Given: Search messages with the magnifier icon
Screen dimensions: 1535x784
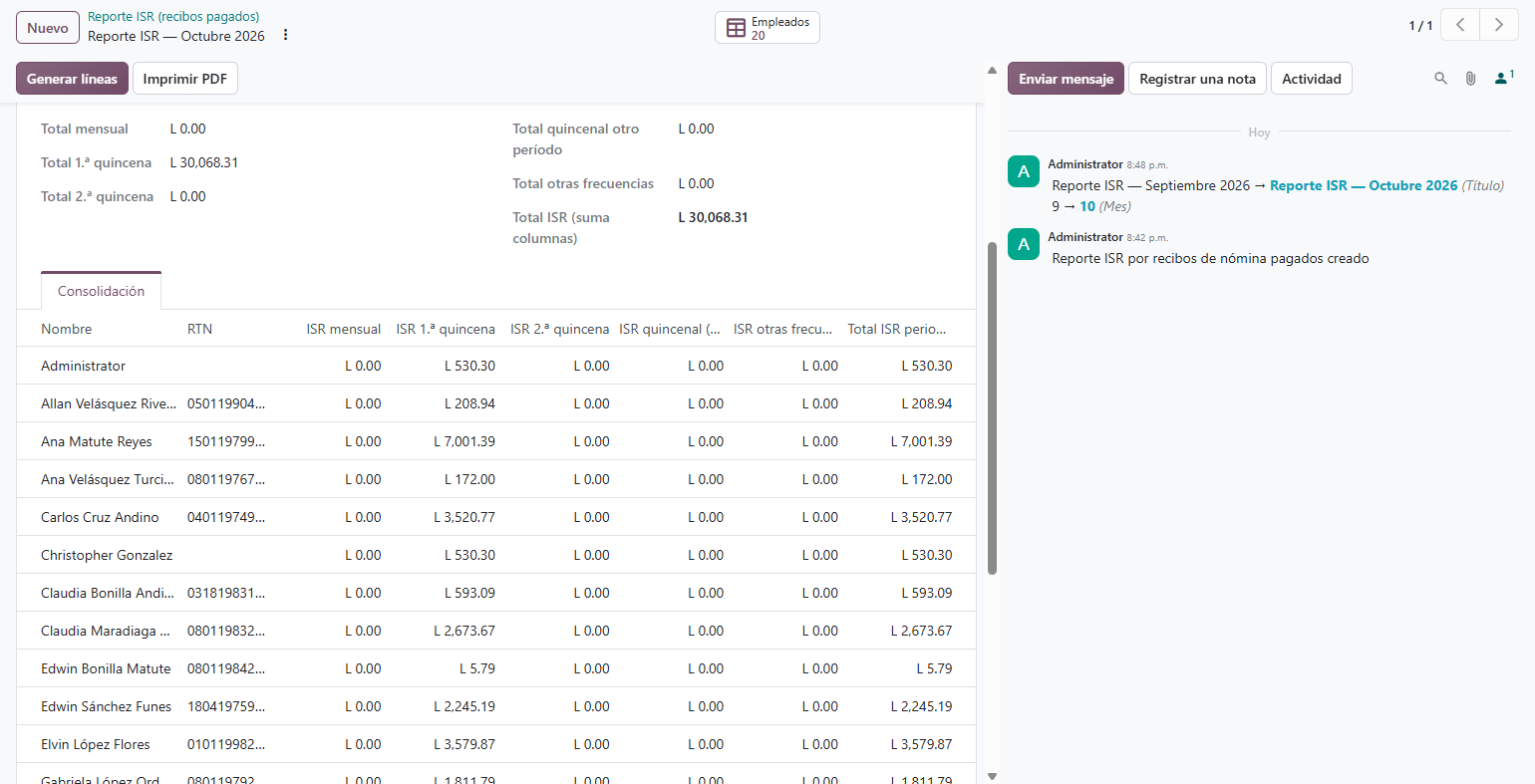Looking at the screenshot, I should [x=1440, y=78].
